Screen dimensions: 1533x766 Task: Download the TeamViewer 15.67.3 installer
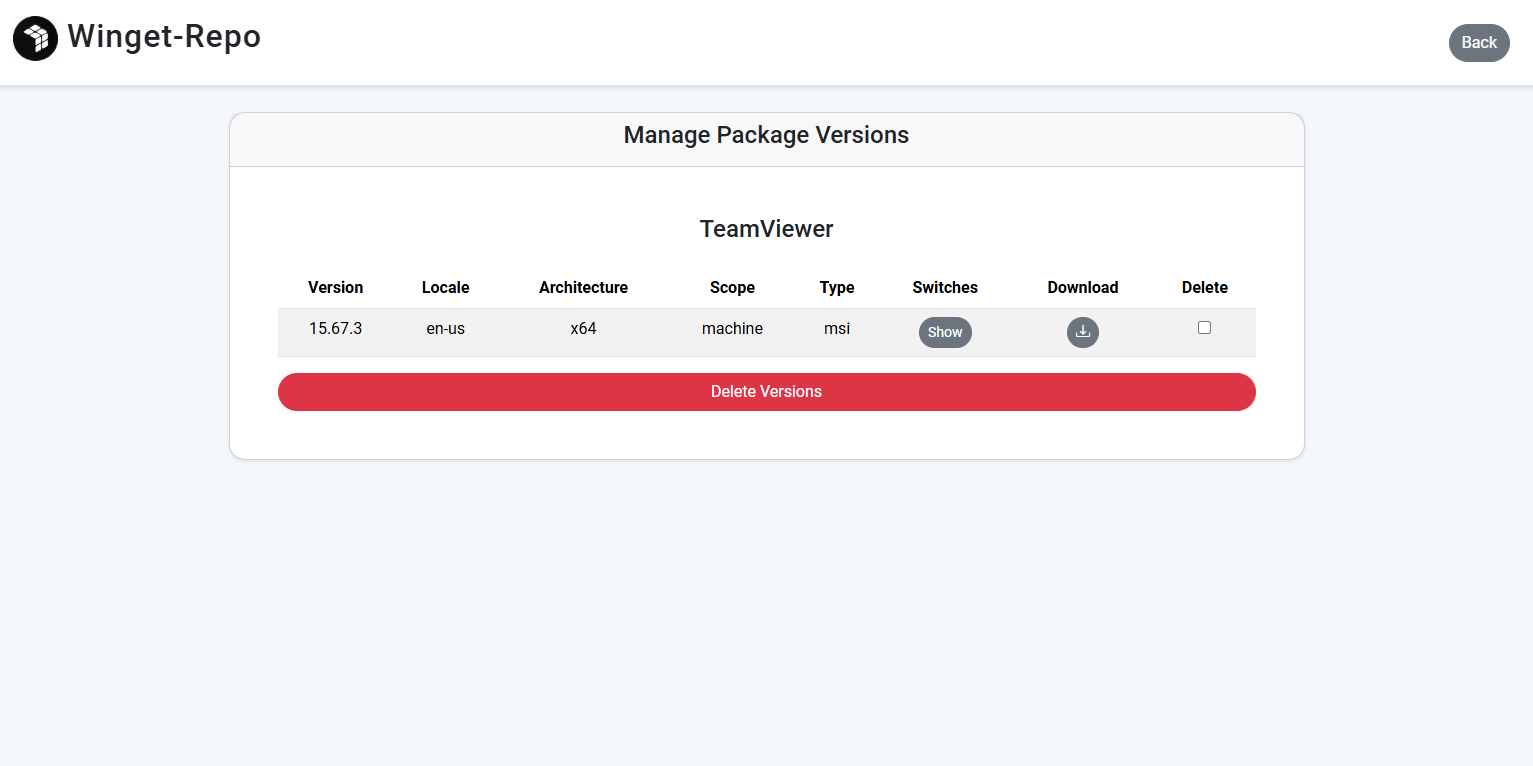[x=1082, y=332]
